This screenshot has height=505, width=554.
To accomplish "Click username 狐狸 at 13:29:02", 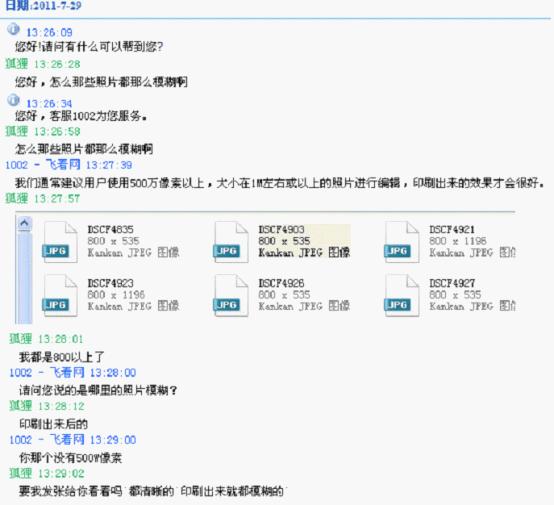I will (x=20, y=473).
